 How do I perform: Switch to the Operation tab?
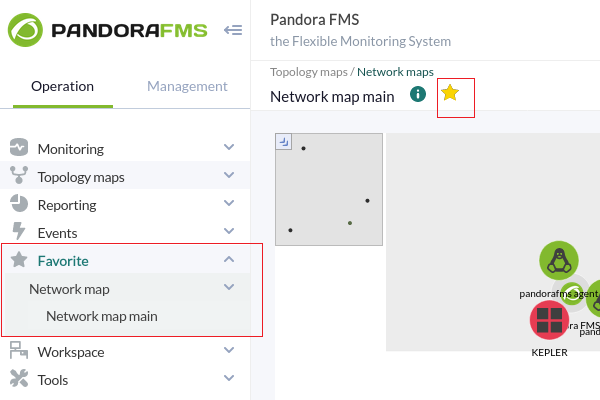62,87
